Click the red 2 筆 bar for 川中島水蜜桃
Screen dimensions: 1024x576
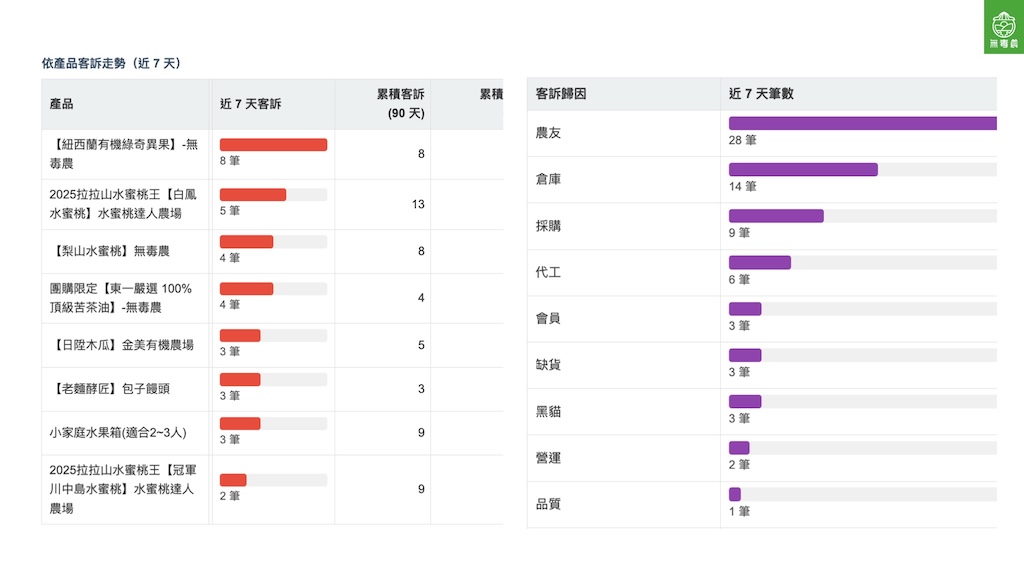[233, 480]
